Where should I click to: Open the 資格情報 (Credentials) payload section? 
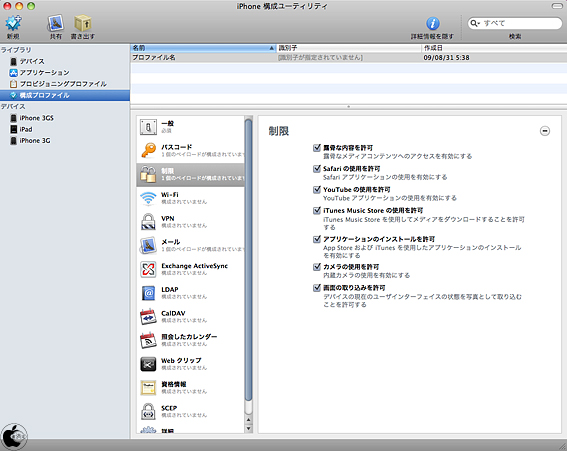[x=191, y=388]
